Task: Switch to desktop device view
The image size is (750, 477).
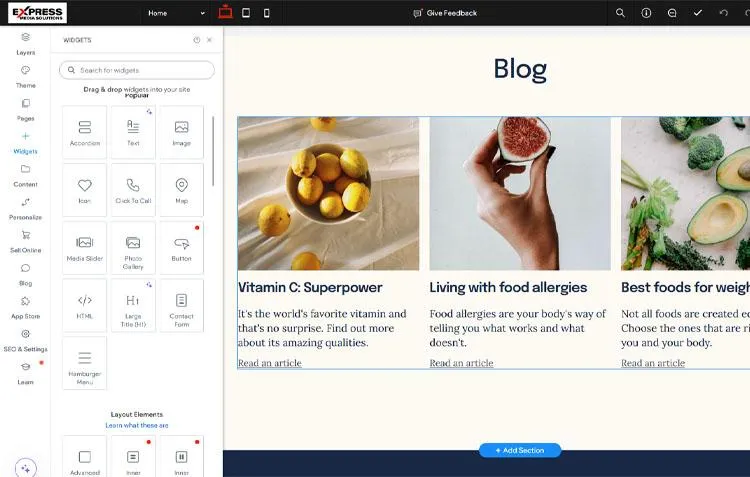Action: [225, 12]
